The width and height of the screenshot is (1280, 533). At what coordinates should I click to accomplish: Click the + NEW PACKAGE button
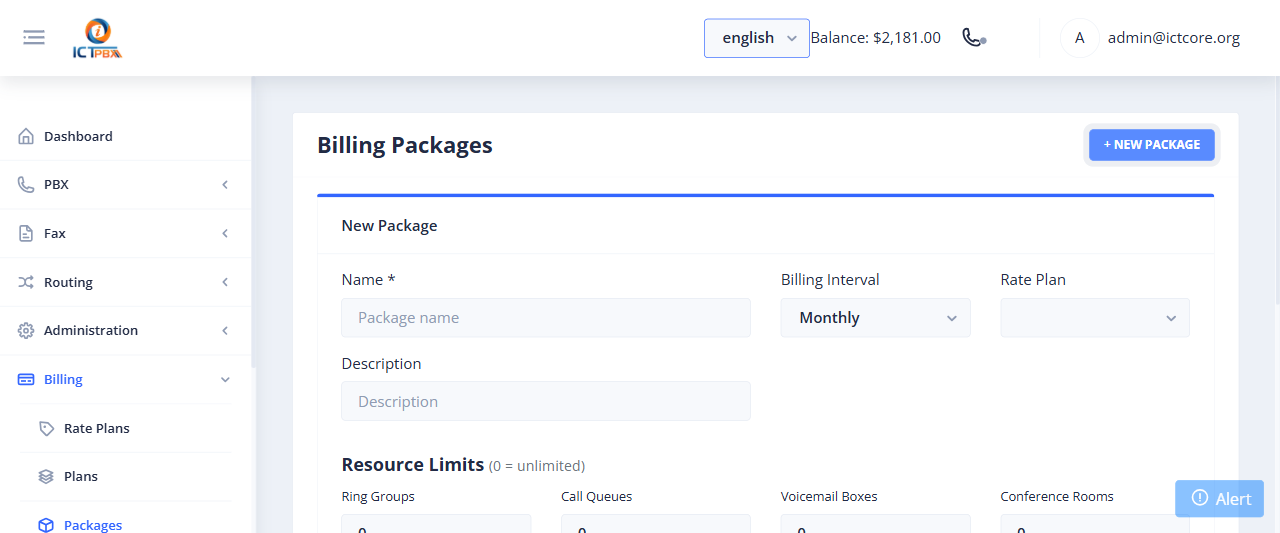(x=1152, y=145)
